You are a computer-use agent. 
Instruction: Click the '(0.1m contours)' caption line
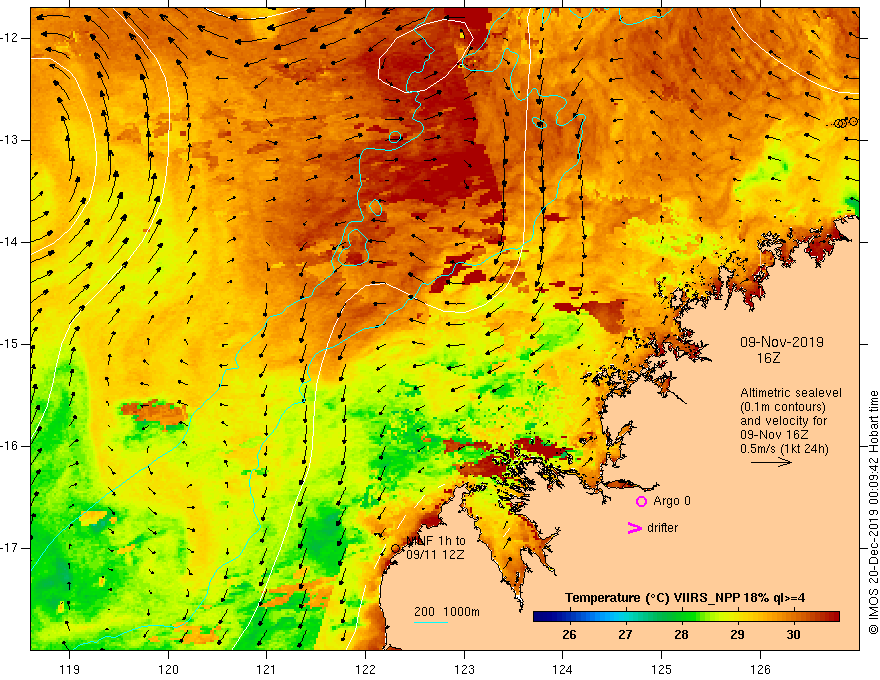click(x=783, y=407)
